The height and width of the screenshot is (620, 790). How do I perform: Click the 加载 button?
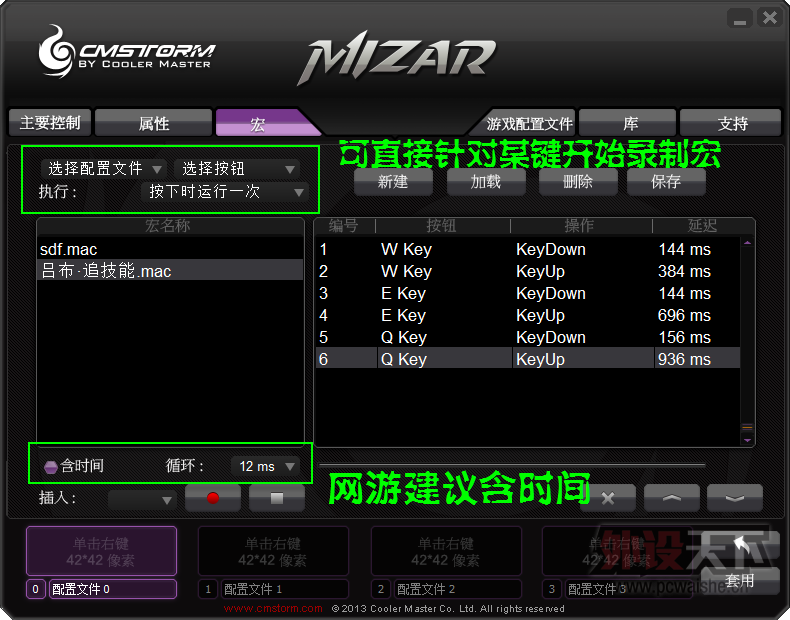tap(486, 181)
